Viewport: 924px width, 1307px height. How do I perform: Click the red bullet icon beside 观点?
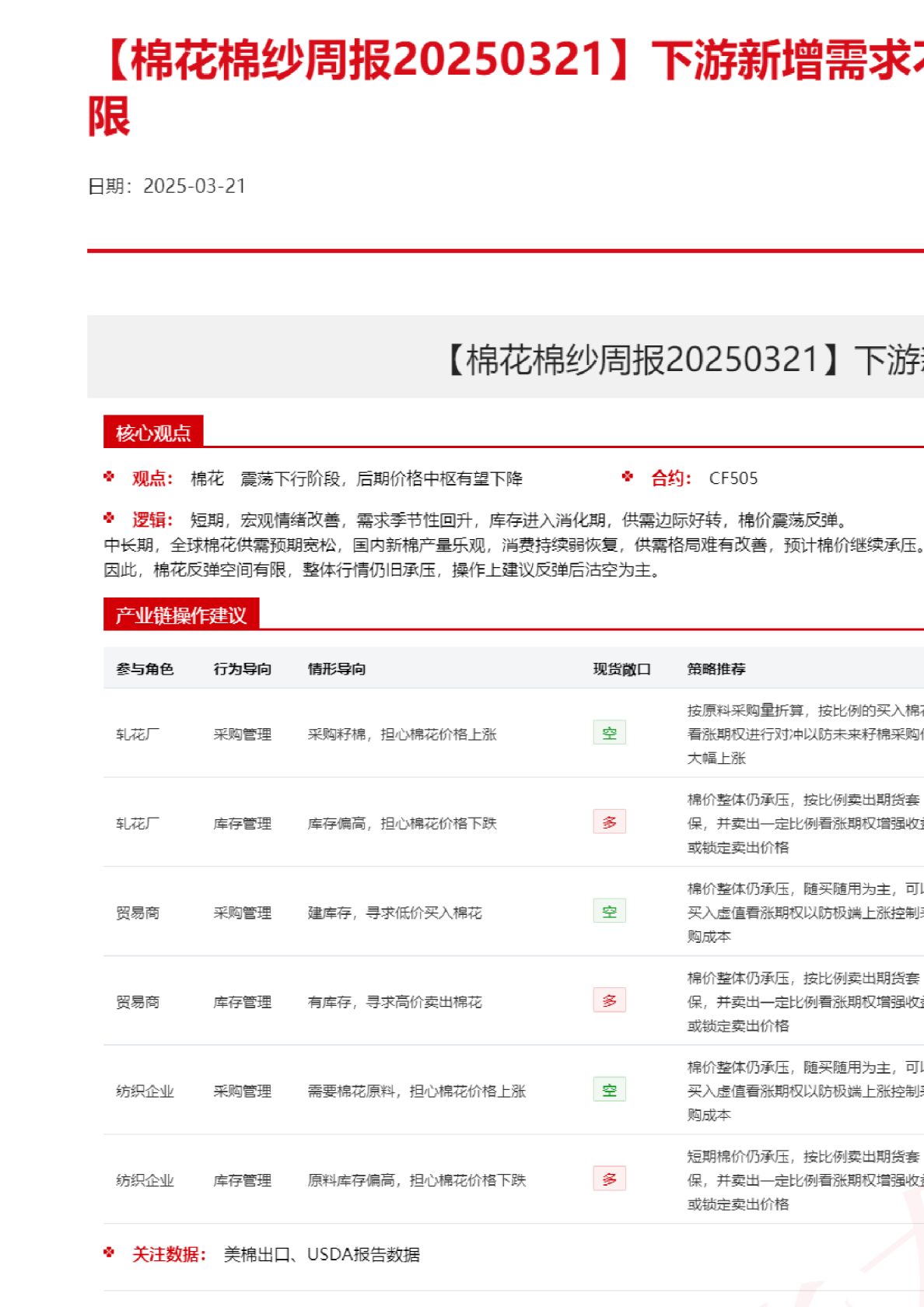[x=109, y=477]
